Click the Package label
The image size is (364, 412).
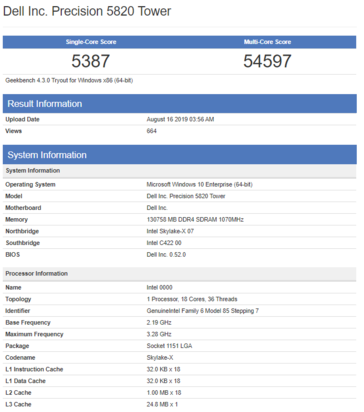[17, 346]
